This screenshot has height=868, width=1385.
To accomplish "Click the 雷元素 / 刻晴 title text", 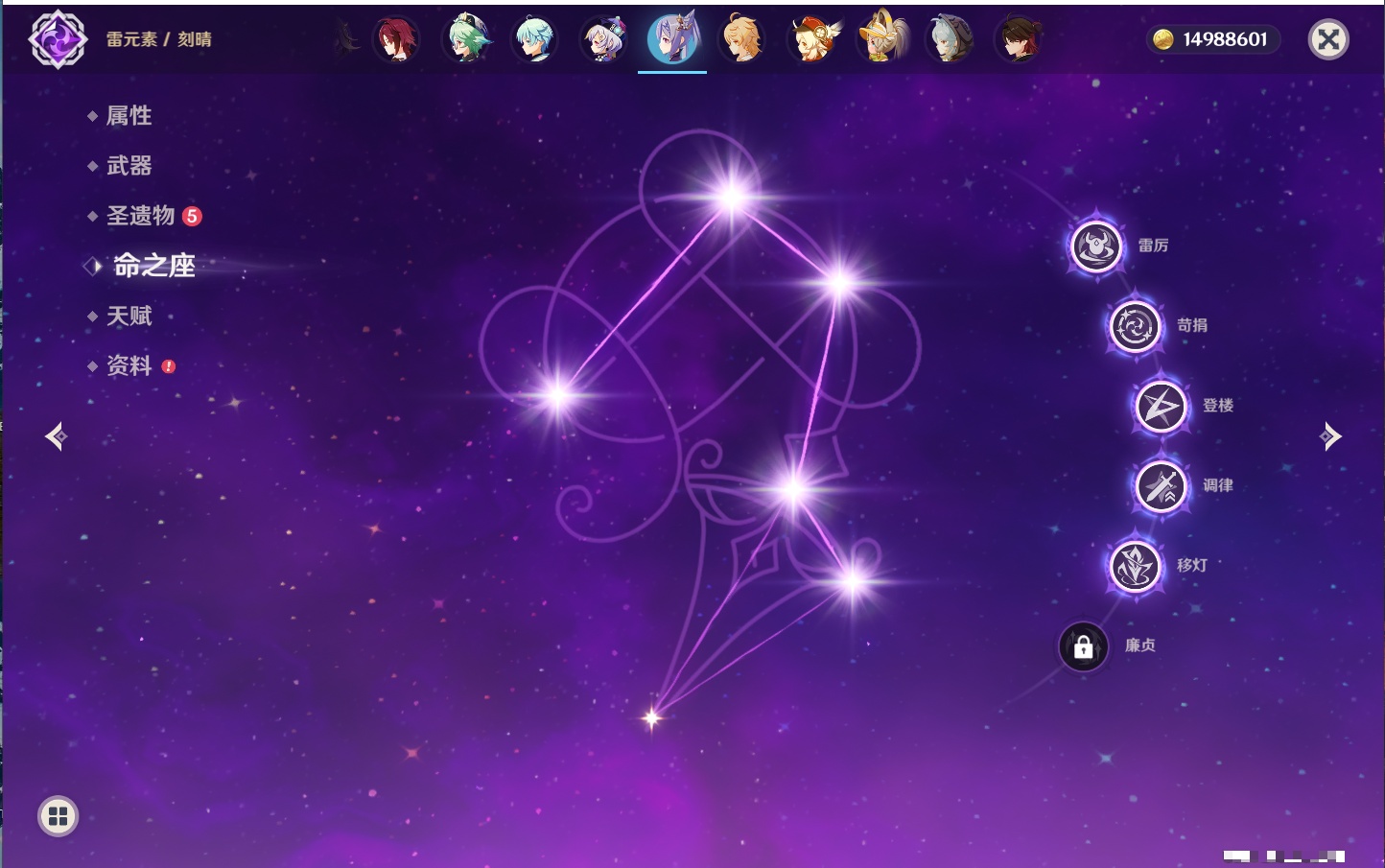I will click(x=159, y=39).
